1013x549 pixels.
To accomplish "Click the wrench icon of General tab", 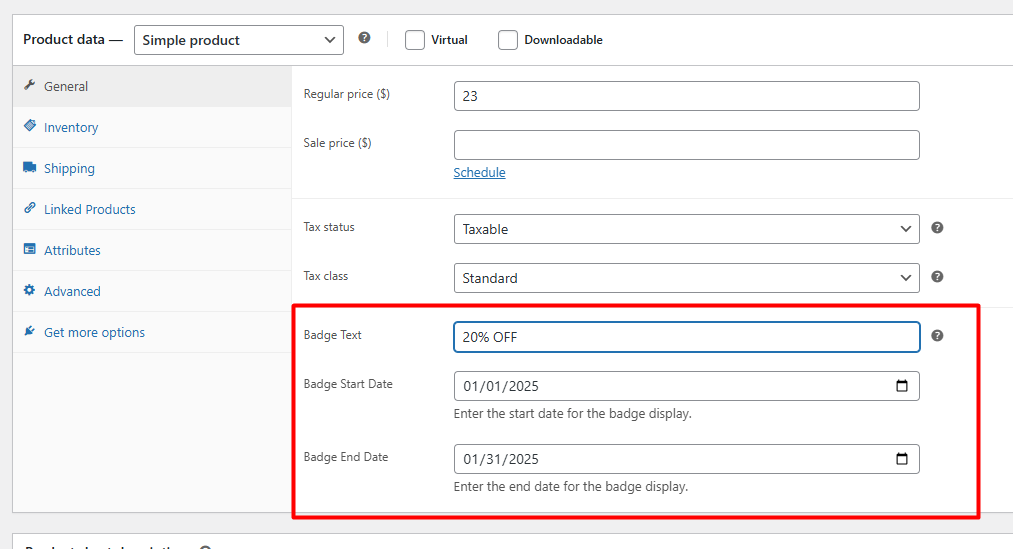I will click(x=30, y=86).
